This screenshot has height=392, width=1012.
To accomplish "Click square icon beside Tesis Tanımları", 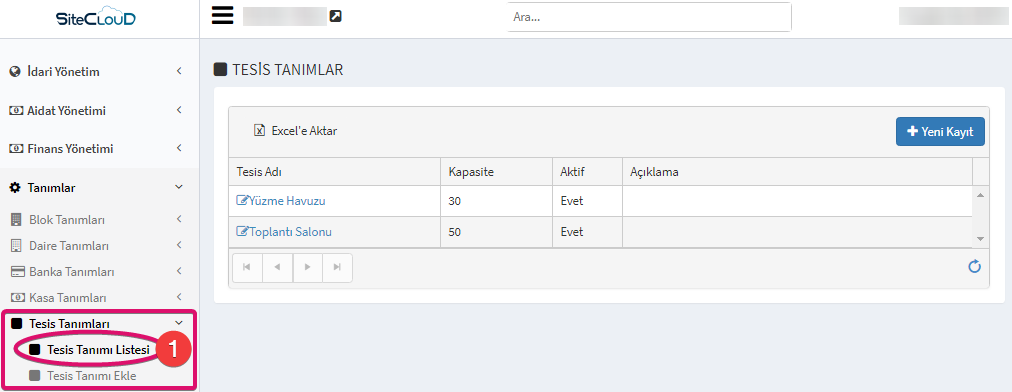I will (x=17, y=324).
